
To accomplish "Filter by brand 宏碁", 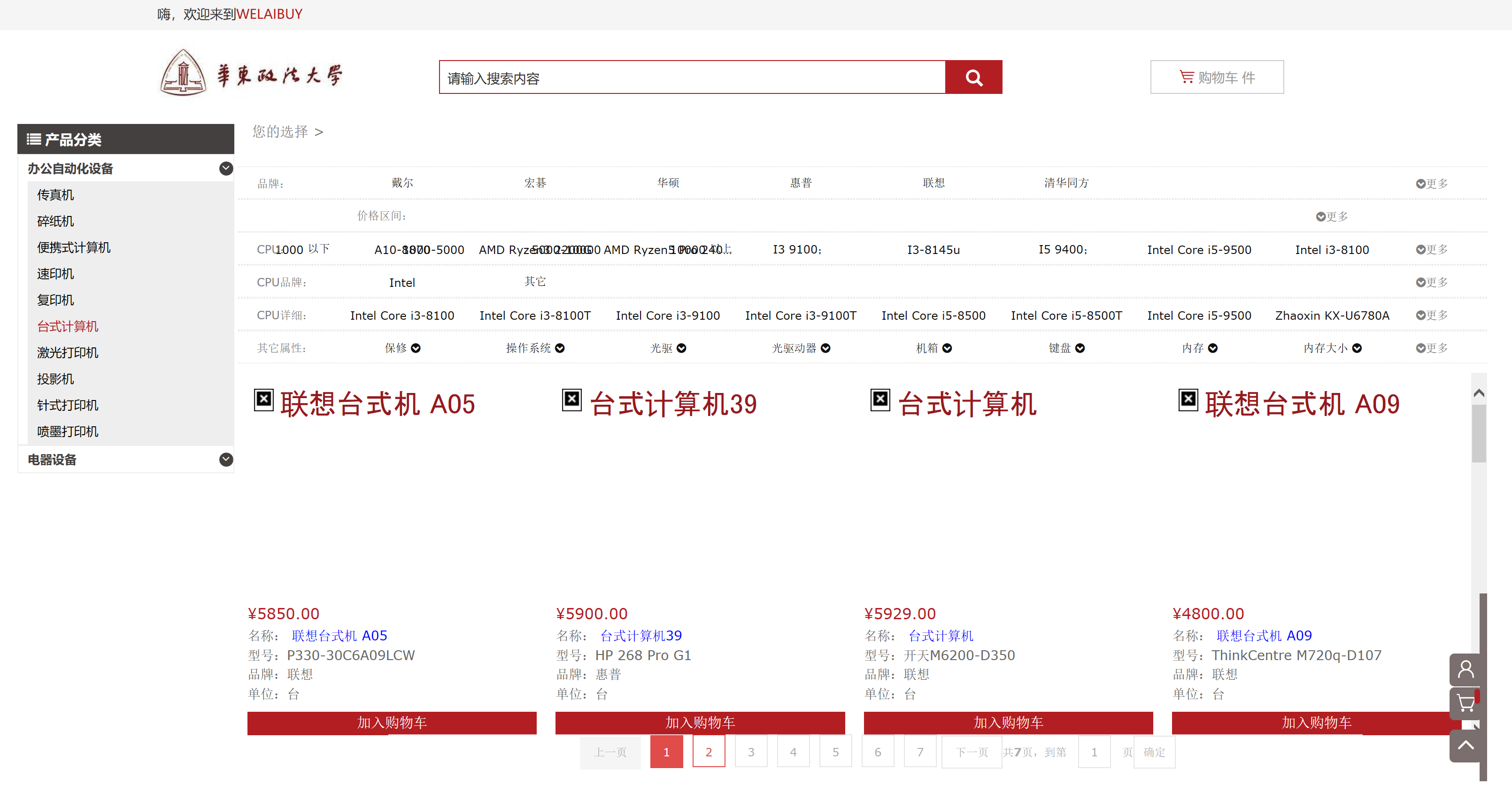I will click(x=535, y=183).
